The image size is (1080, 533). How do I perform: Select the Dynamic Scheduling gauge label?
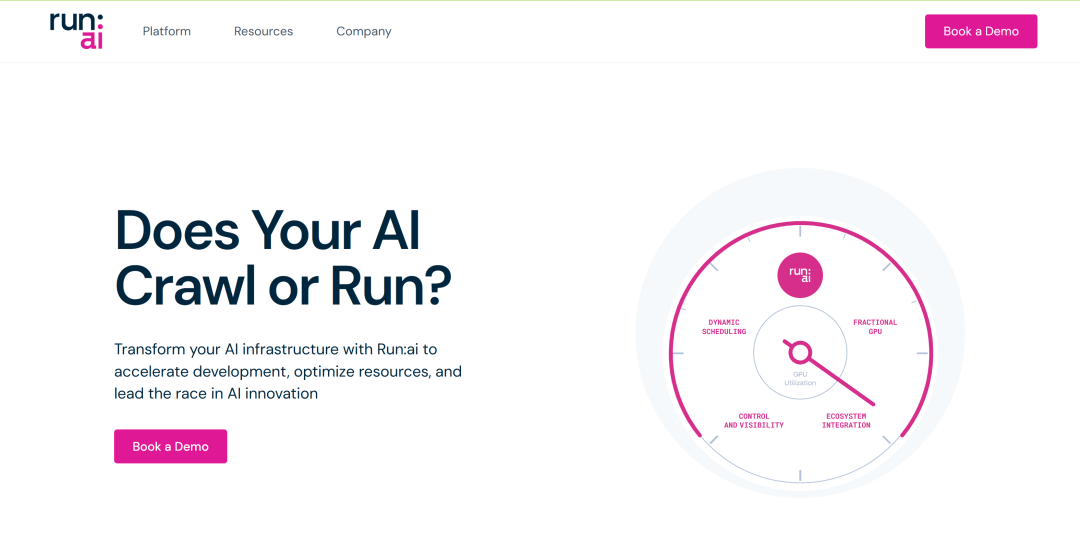[724, 327]
